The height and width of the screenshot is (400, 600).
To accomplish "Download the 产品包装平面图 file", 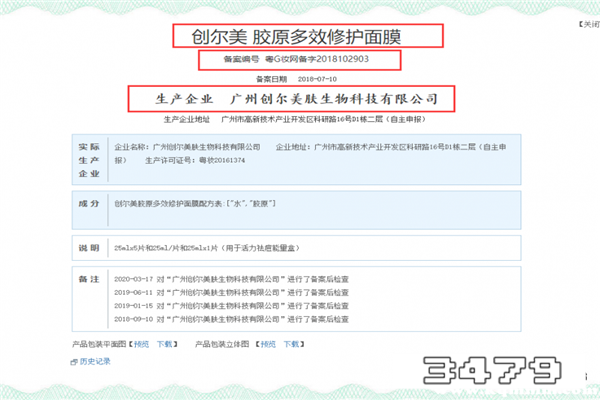I will [166, 343].
